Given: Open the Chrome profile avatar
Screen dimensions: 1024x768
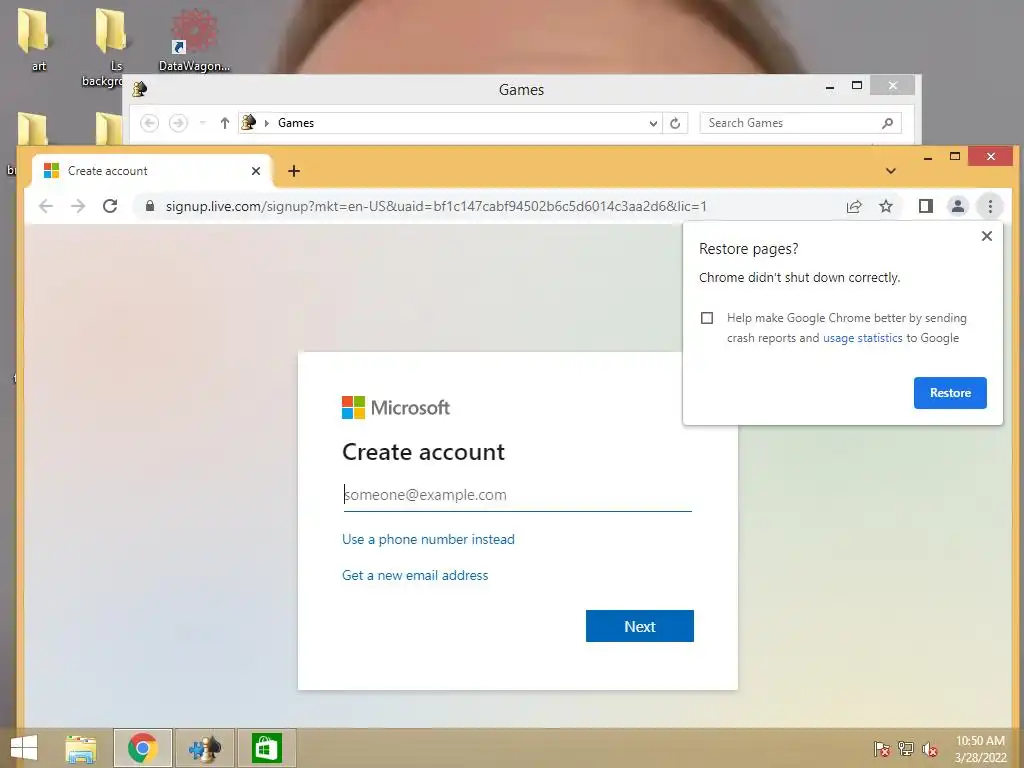Looking at the screenshot, I should (x=957, y=206).
